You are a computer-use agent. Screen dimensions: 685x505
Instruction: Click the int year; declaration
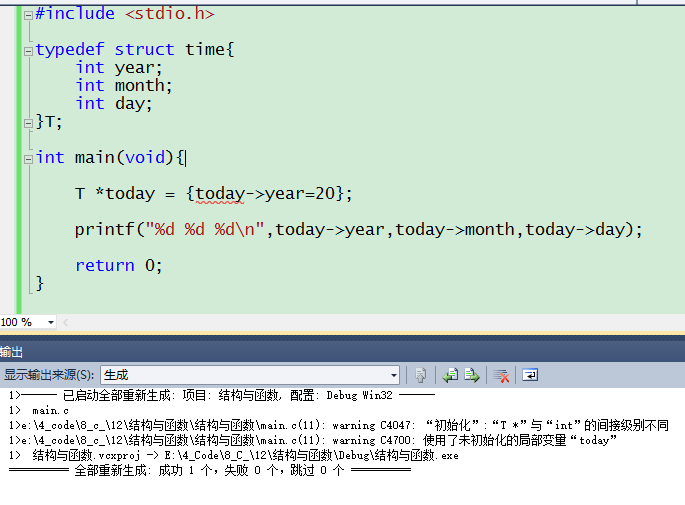[x=119, y=68]
